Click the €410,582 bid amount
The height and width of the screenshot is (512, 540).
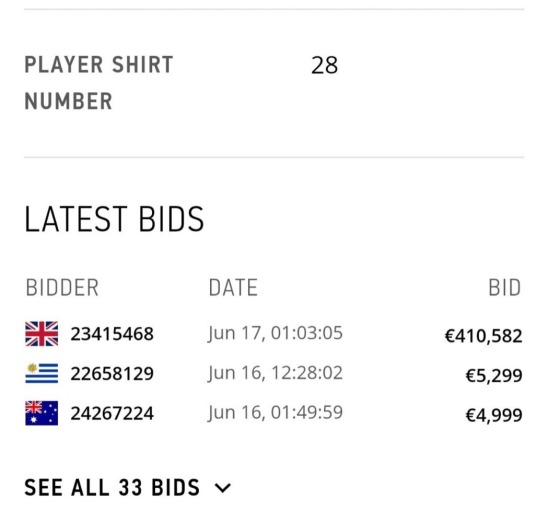[x=484, y=336]
